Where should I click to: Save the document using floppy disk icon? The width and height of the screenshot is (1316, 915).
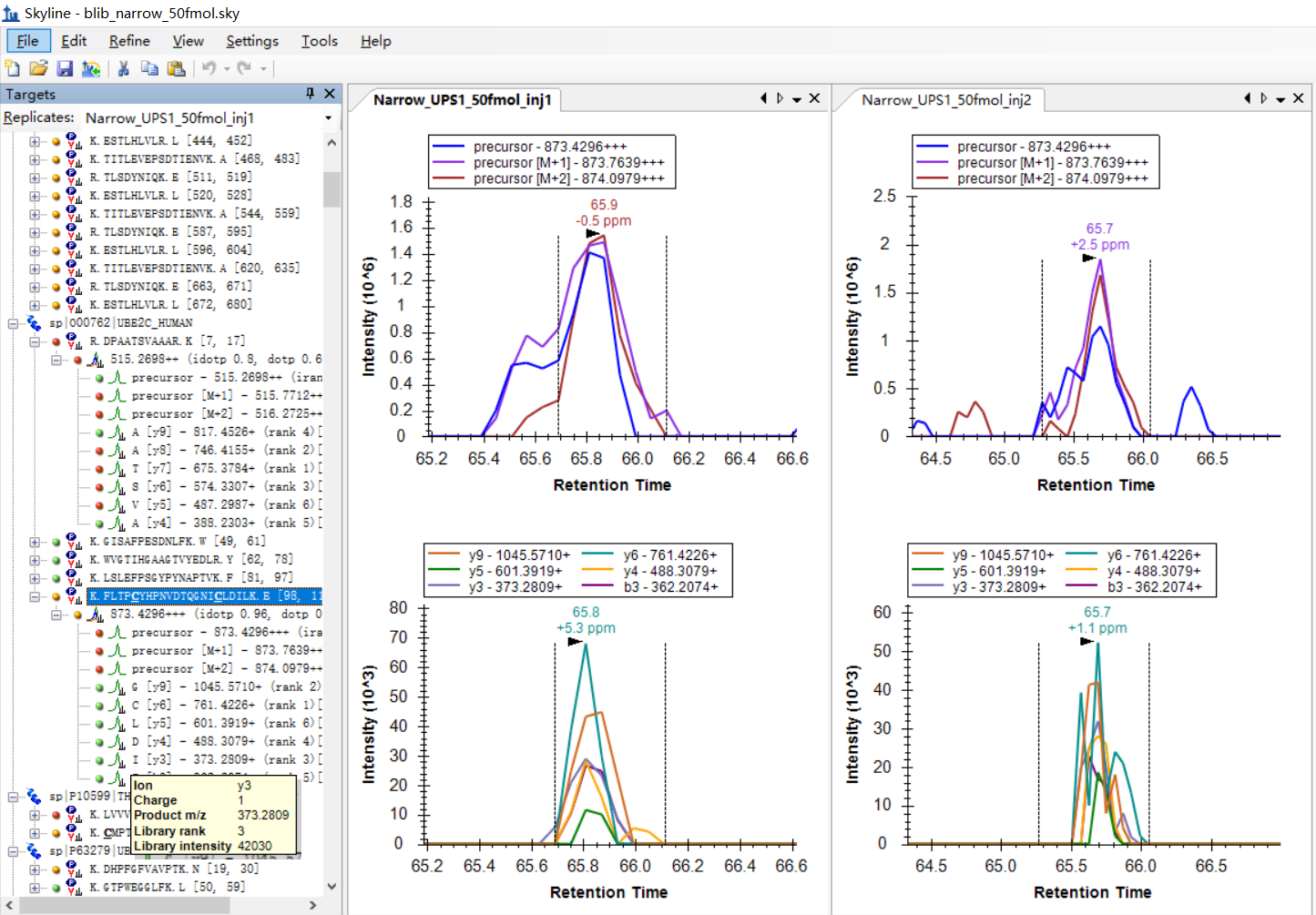tap(65, 68)
